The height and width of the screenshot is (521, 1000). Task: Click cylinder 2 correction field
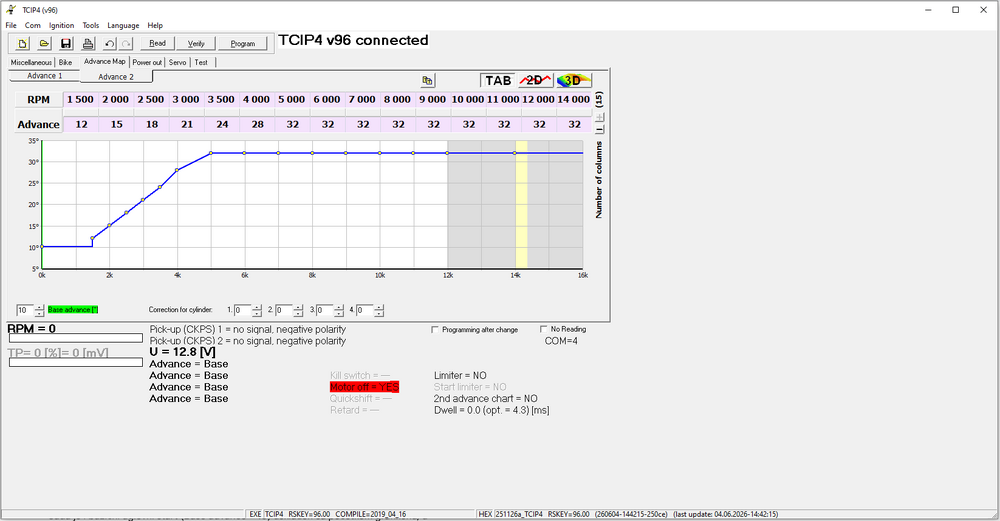tap(284, 310)
